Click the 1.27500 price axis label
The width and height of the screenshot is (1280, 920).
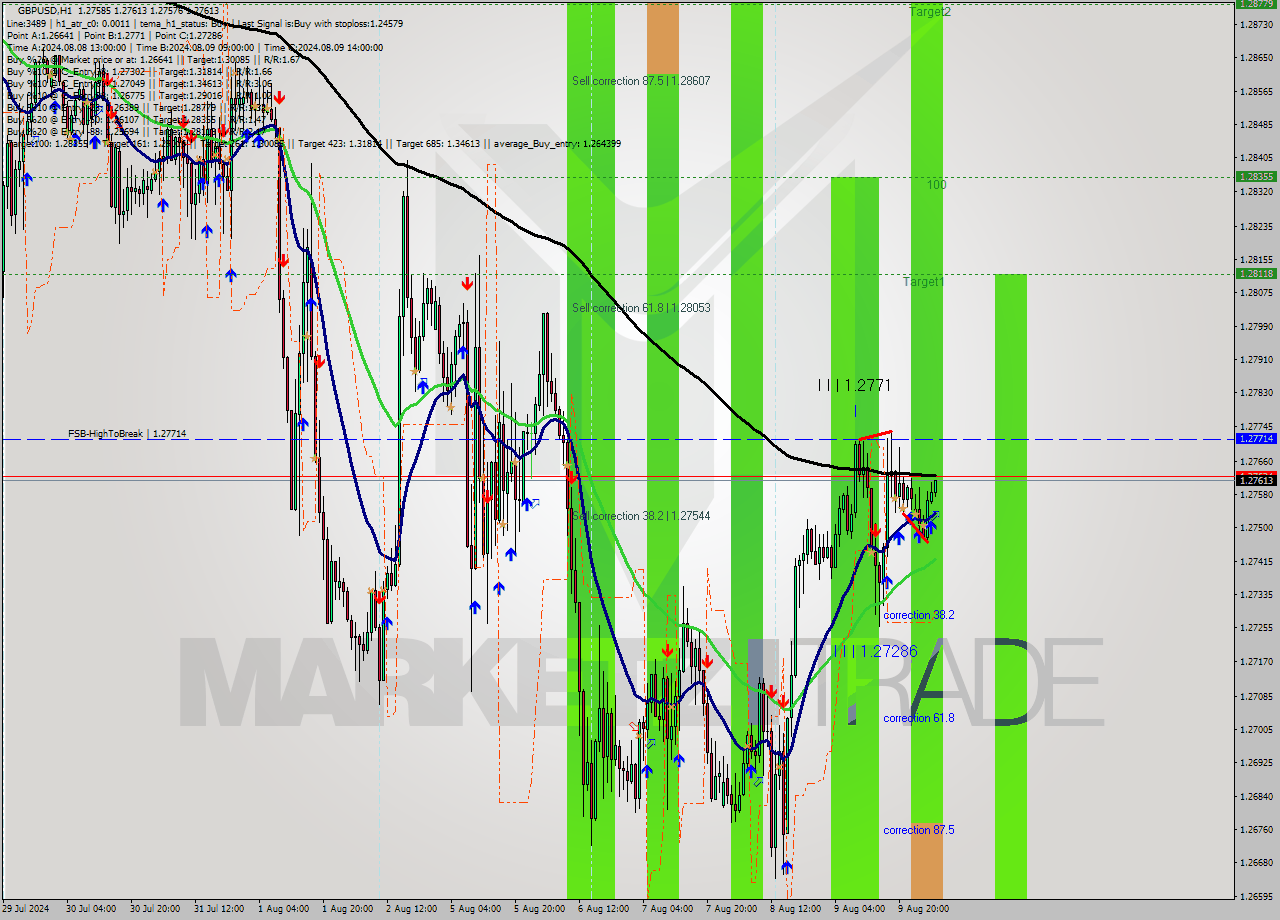[x=1255, y=527]
